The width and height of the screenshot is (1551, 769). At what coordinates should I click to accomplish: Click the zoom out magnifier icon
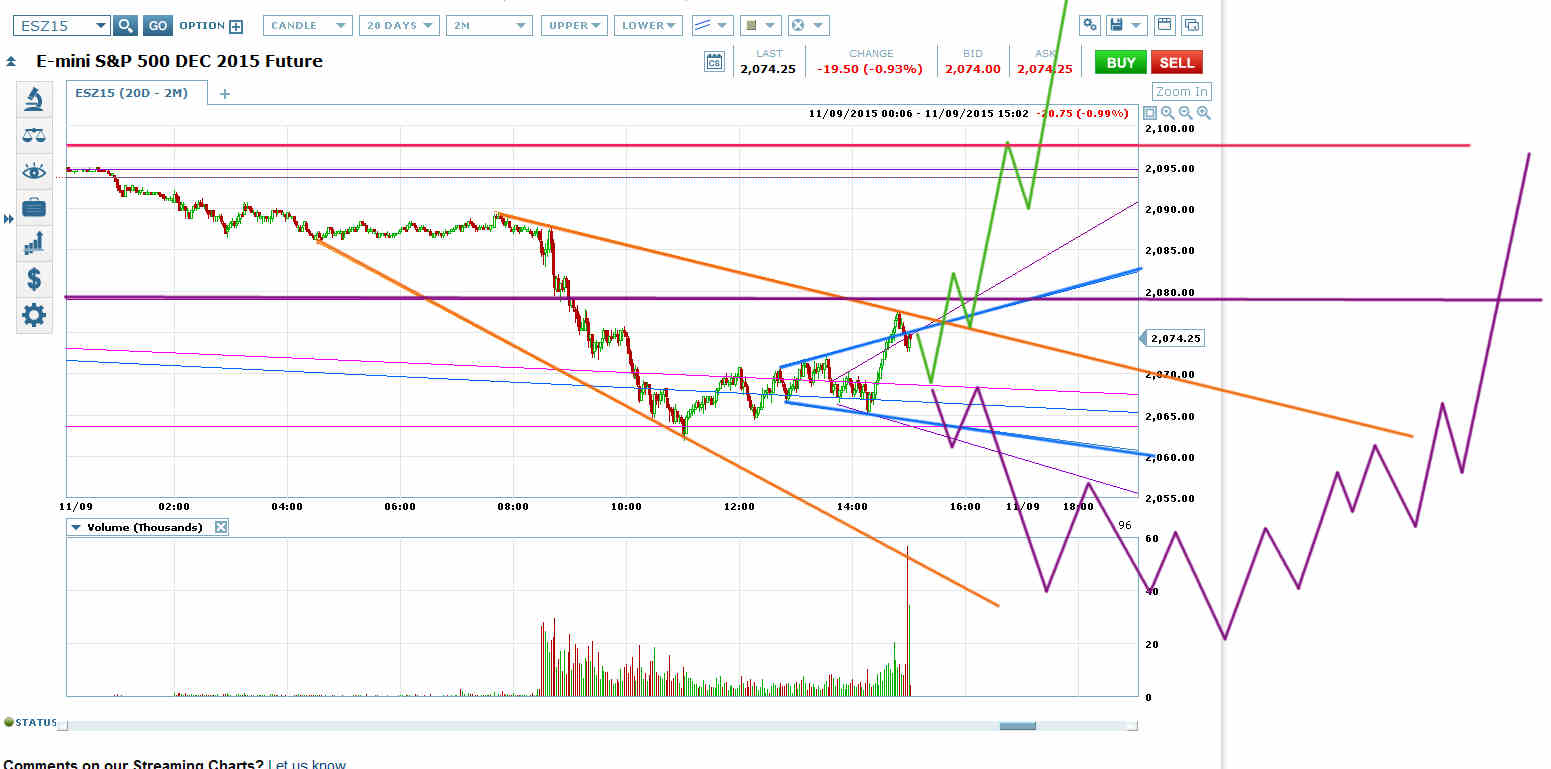[1185, 113]
